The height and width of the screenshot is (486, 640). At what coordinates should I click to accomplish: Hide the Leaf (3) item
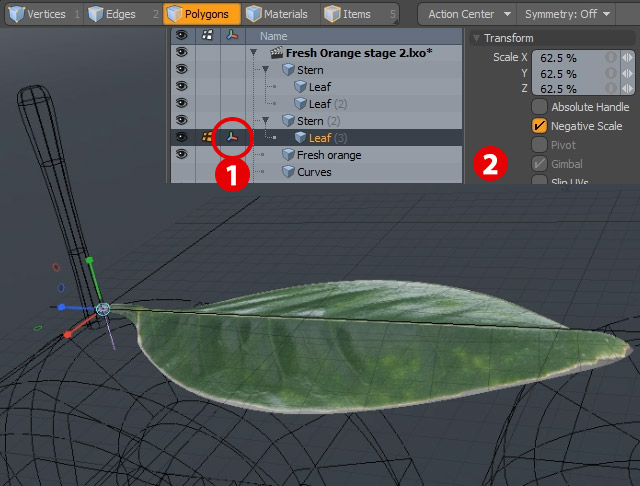point(182,138)
